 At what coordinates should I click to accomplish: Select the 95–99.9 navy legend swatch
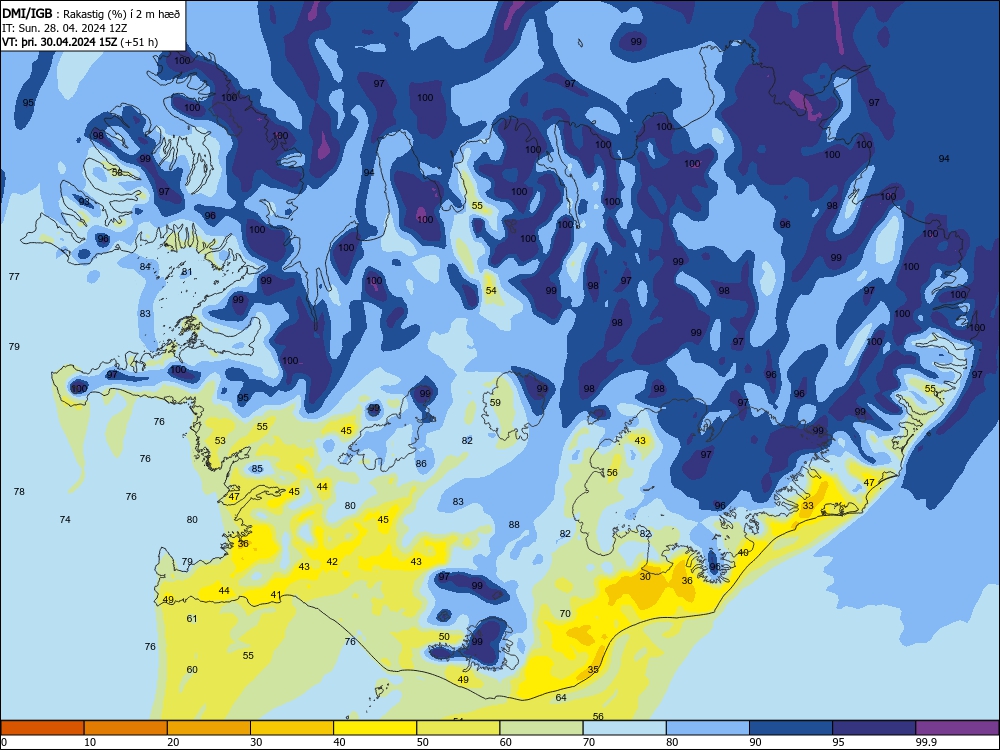click(x=874, y=728)
